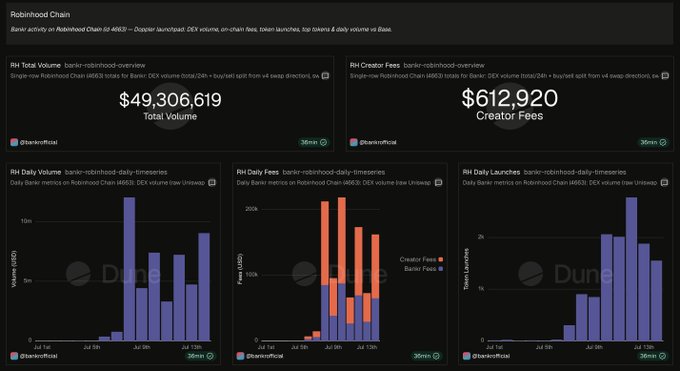Screen dimensions: 680x371
Task: Open @bankrofficial profile in RH Daily Volume panel
Action: pyautogui.click(x=39, y=356)
